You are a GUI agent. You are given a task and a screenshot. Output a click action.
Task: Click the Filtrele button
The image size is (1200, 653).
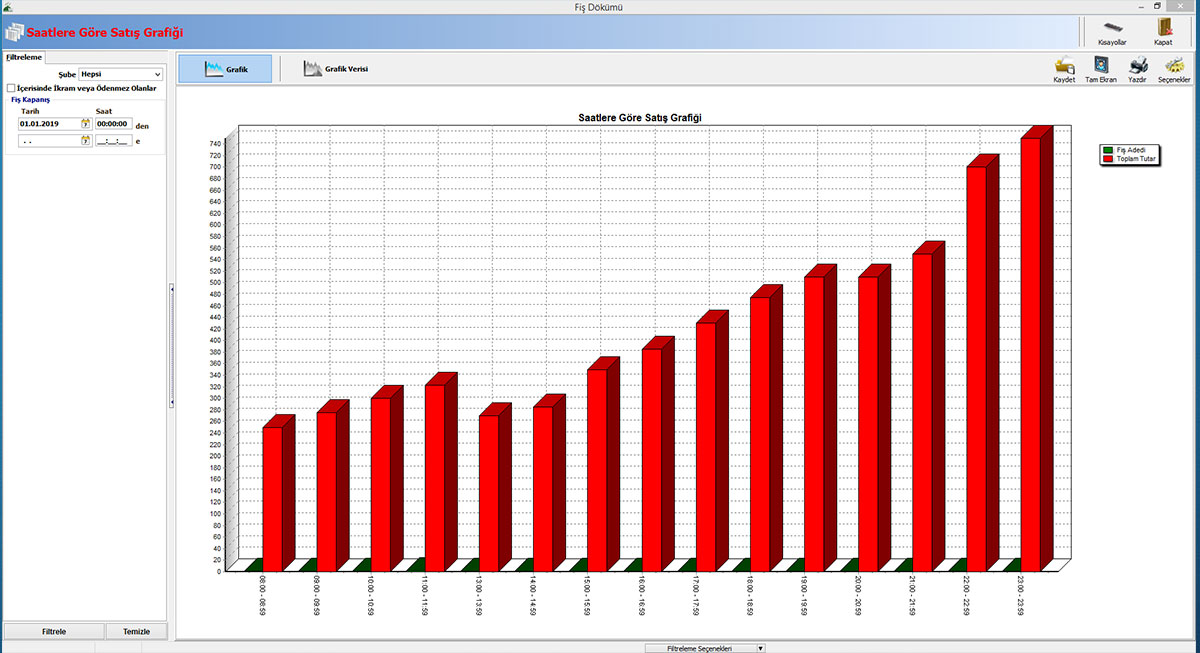coord(54,631)
